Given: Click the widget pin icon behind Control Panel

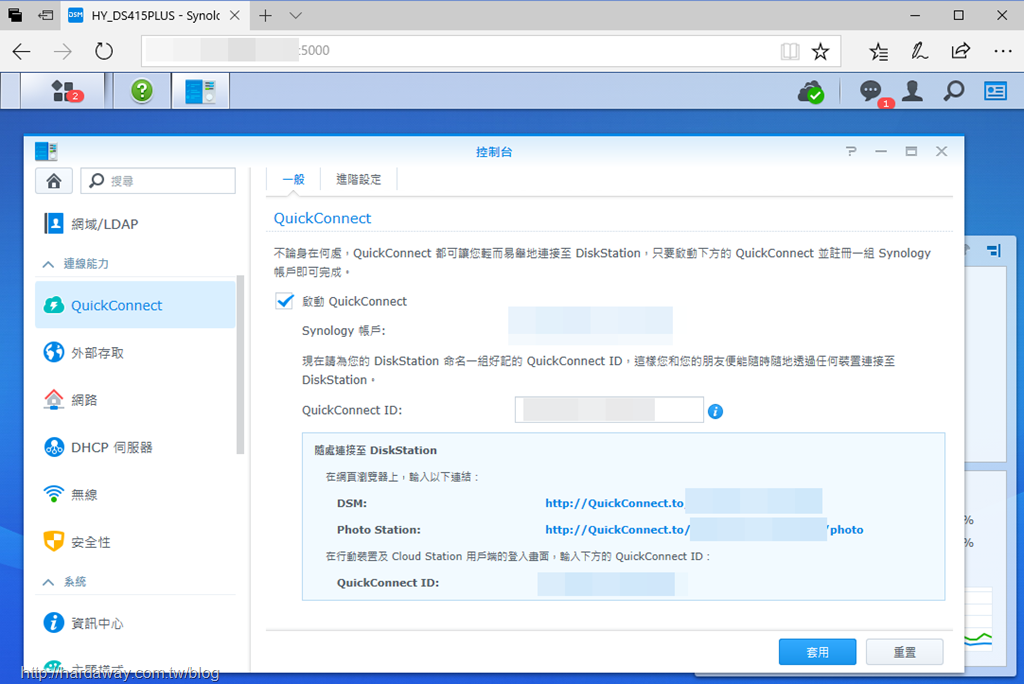Looking at the screenshot, I should (x=993, y=251).
